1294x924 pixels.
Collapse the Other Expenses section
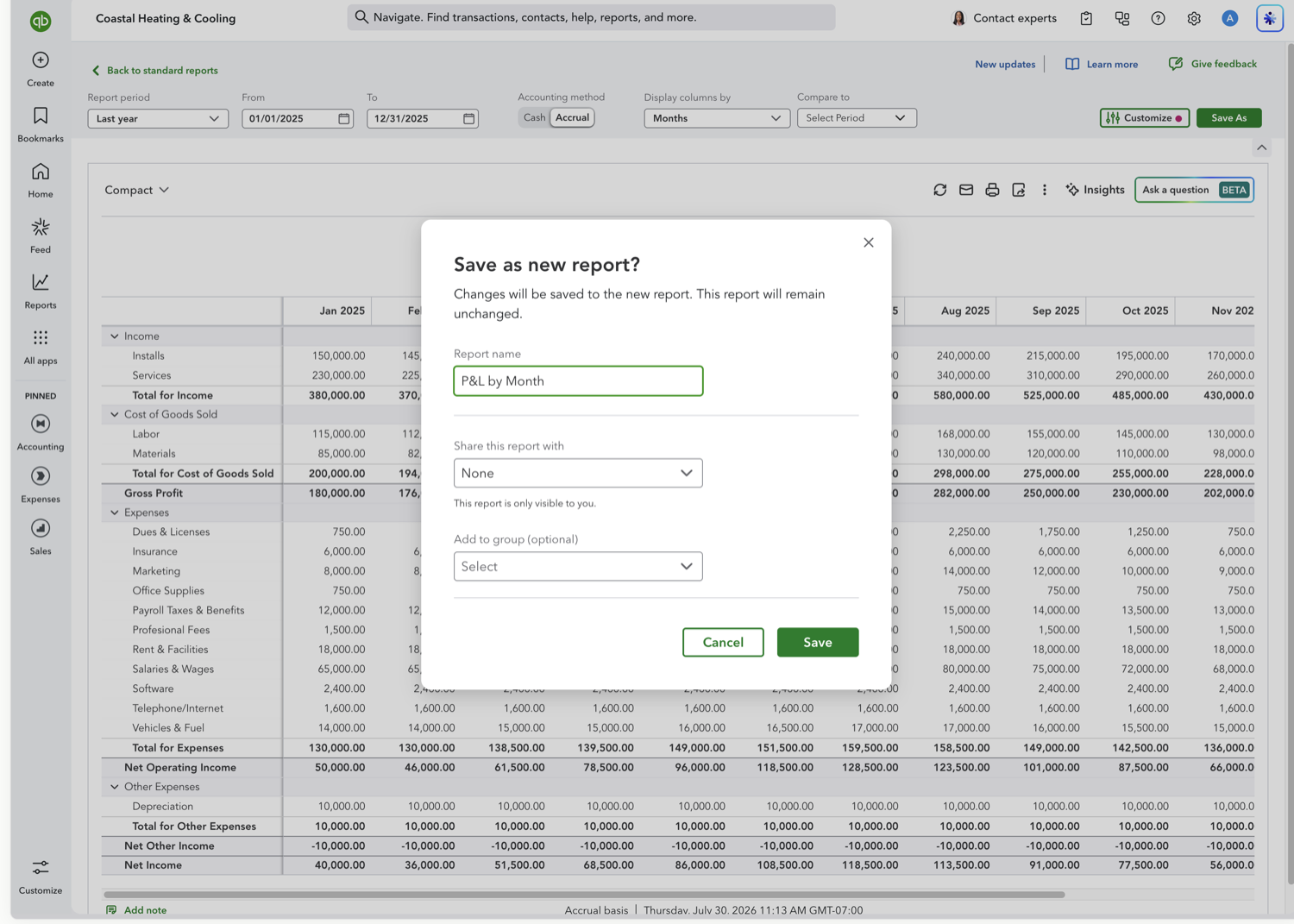coord(115,787)
